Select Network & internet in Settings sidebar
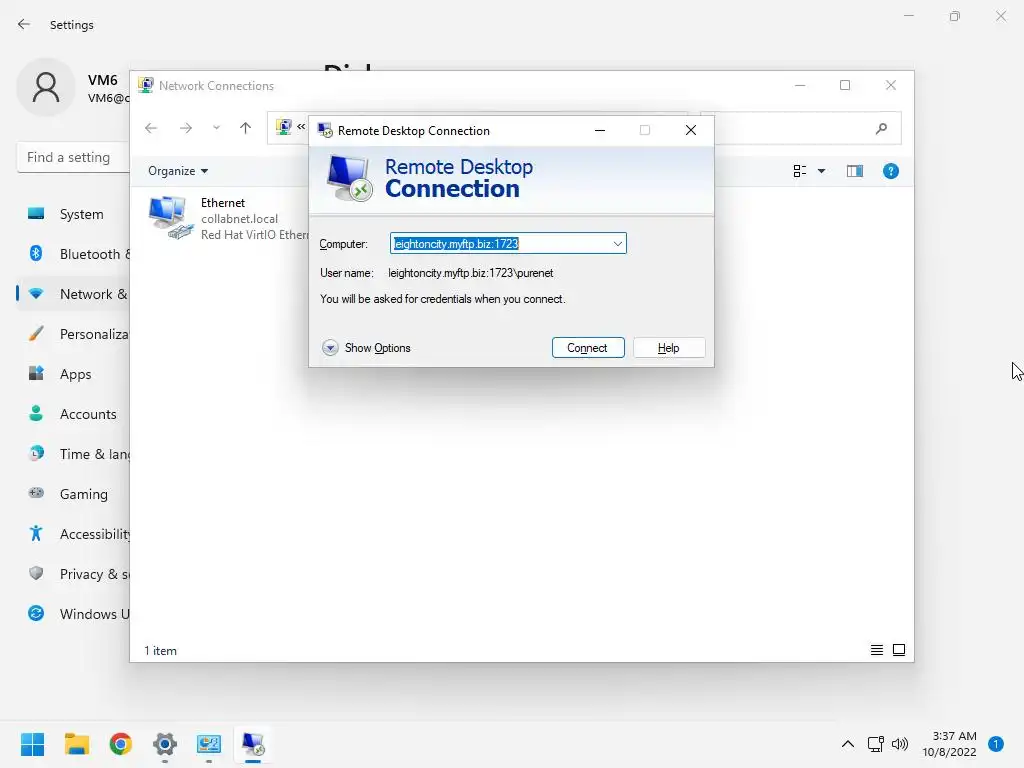1024x768 pixels. click(73, 294)
